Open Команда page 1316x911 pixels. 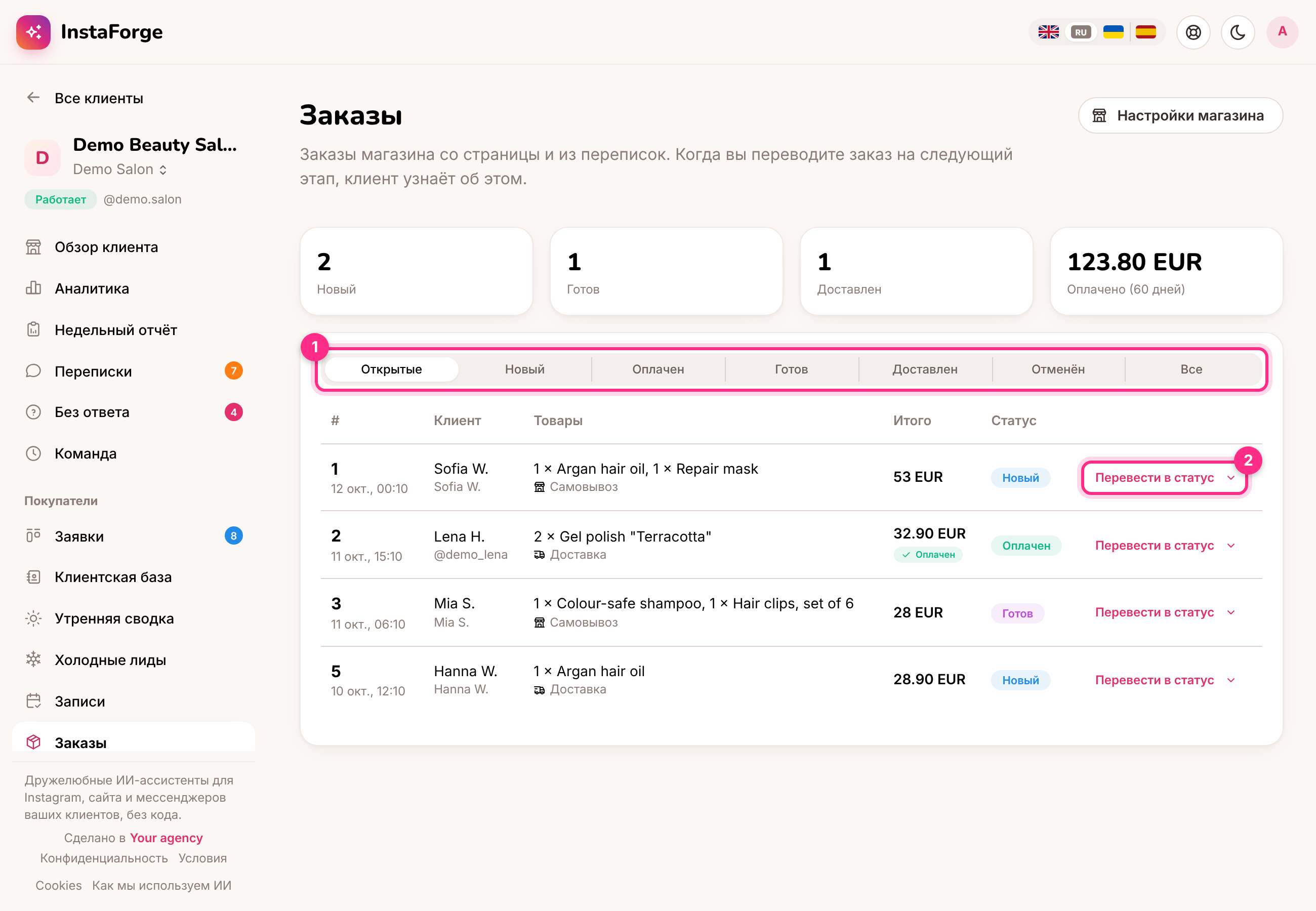point(134,453)
